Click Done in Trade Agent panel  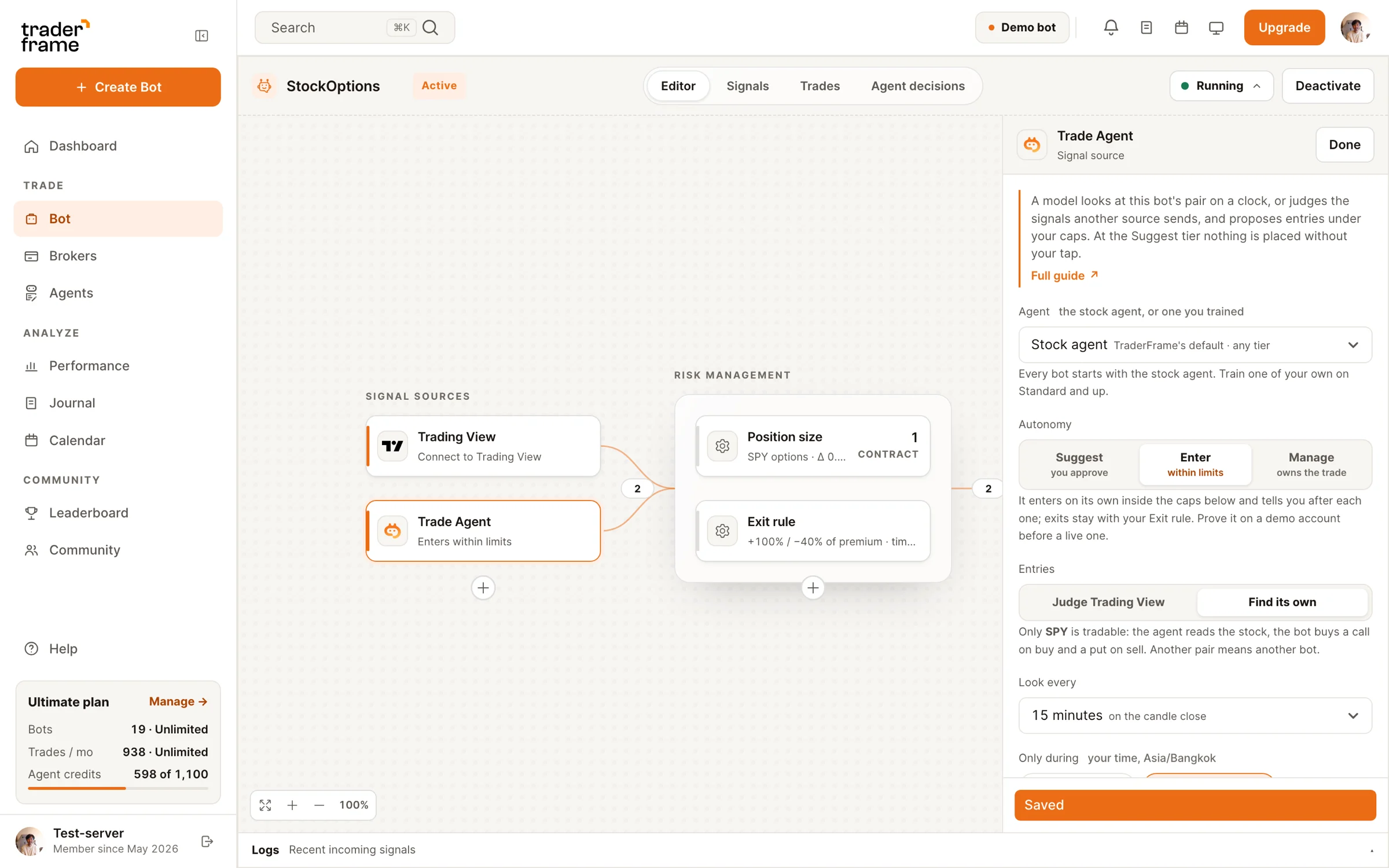pyautogui.click(x=1344, y=145)
